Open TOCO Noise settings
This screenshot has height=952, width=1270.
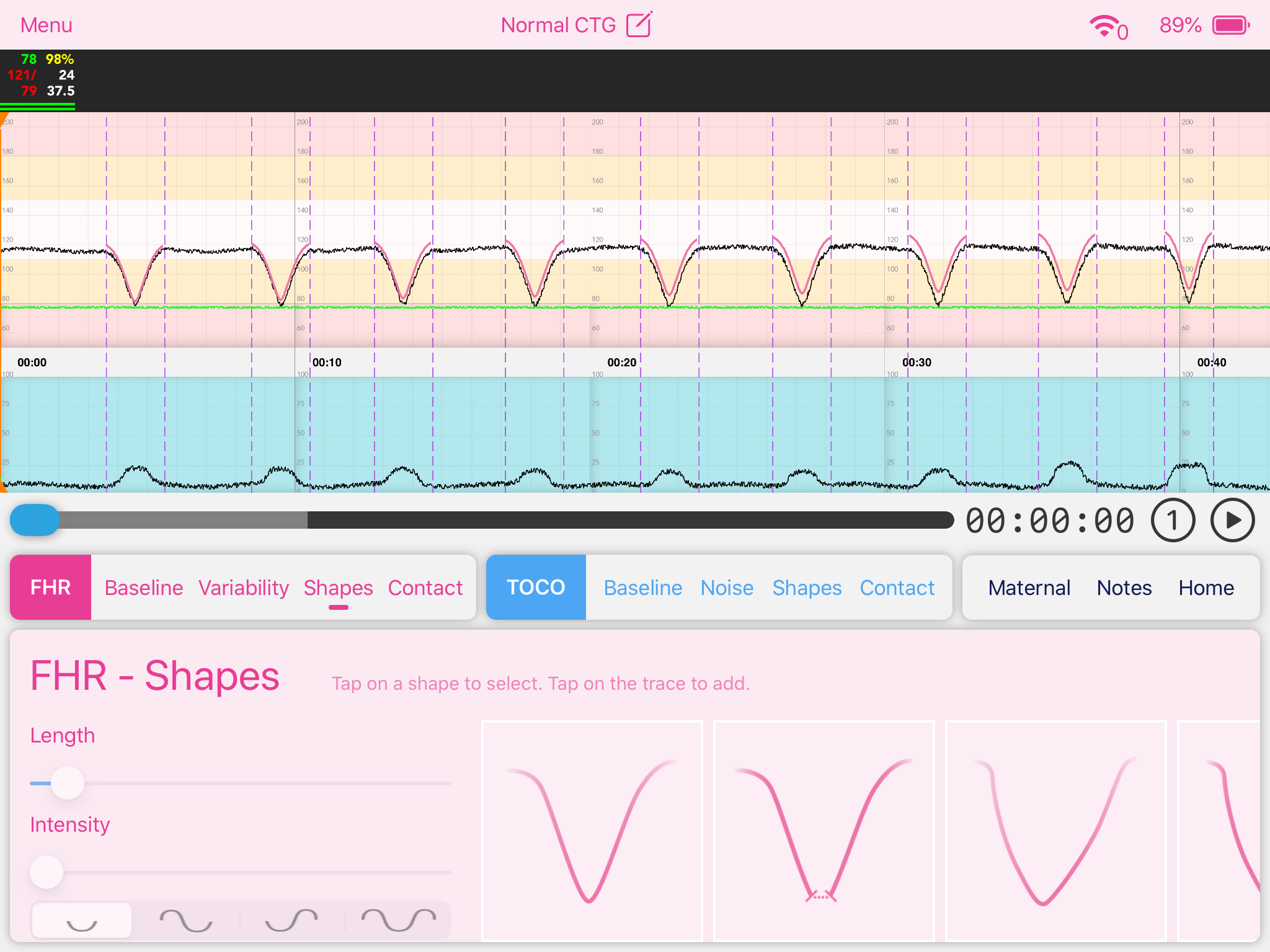(x=727, y=588)
